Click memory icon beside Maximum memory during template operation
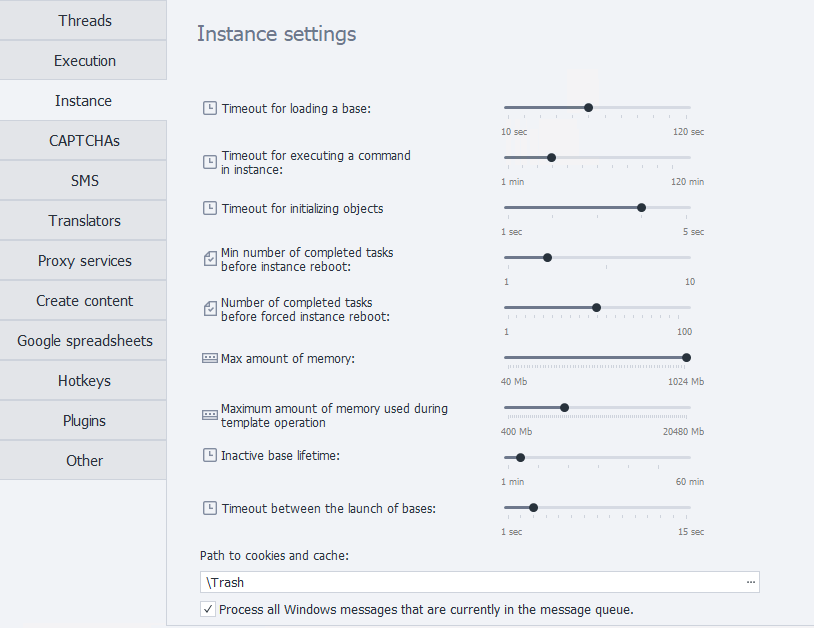The height and width of the screenshot is (628, 814). [210, 414]
